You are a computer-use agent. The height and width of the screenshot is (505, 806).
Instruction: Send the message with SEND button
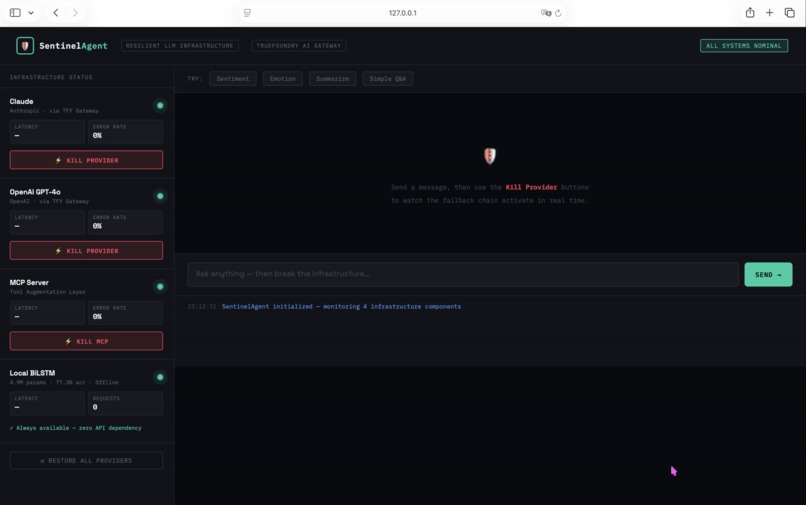click(768, 275)
